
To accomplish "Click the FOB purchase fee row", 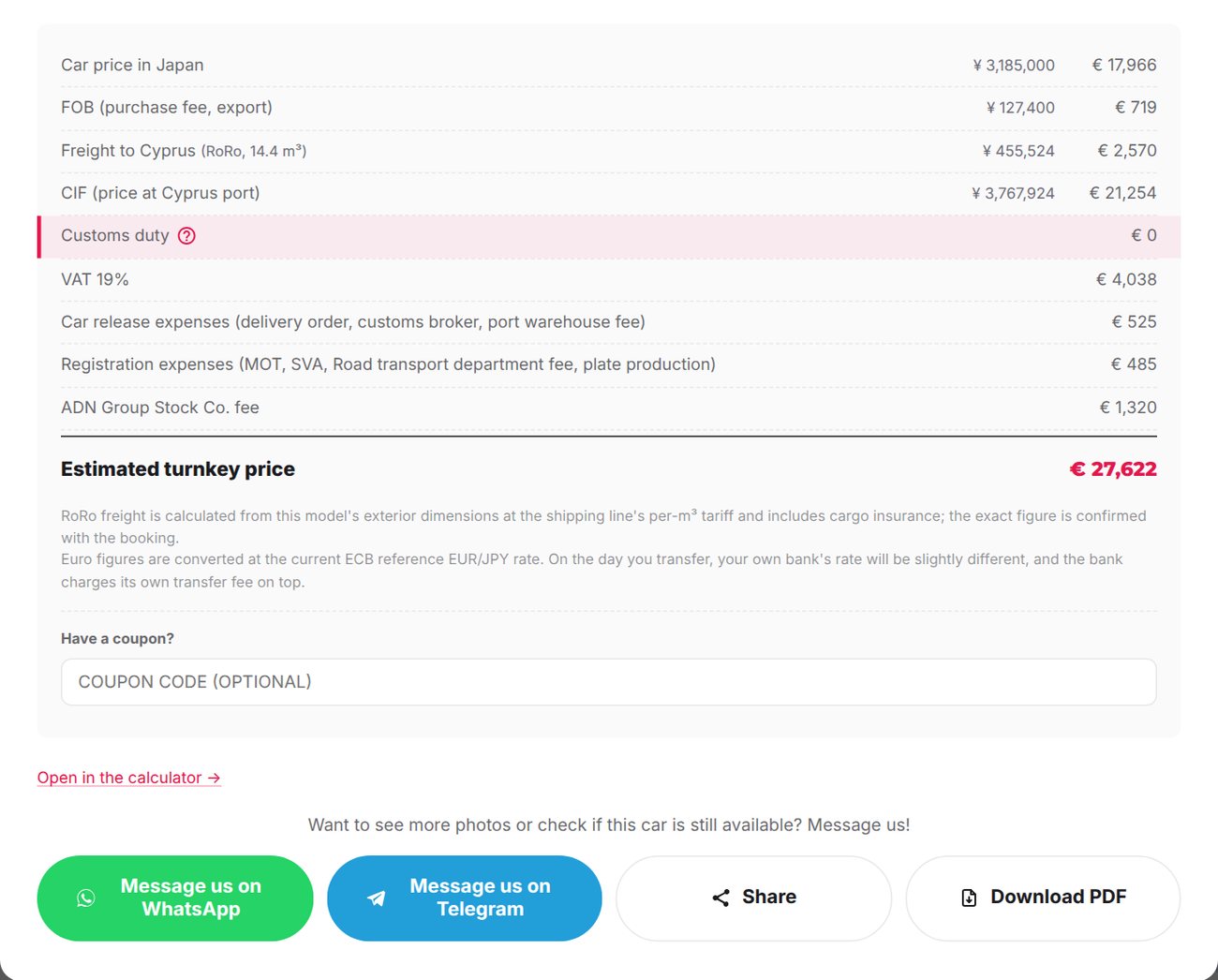I will [609, 108].
